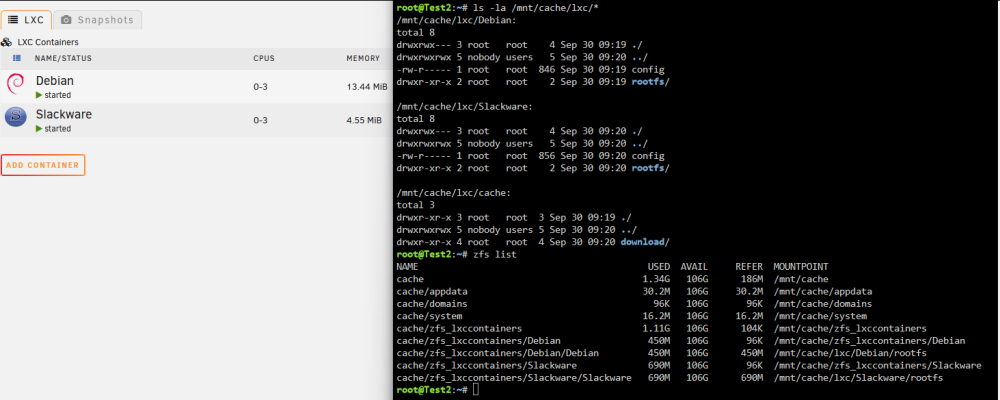Image resolution: width=1000 pixels, height=400 pixels.
Task: Click the LXC Containers heading text
Action: 48,42
